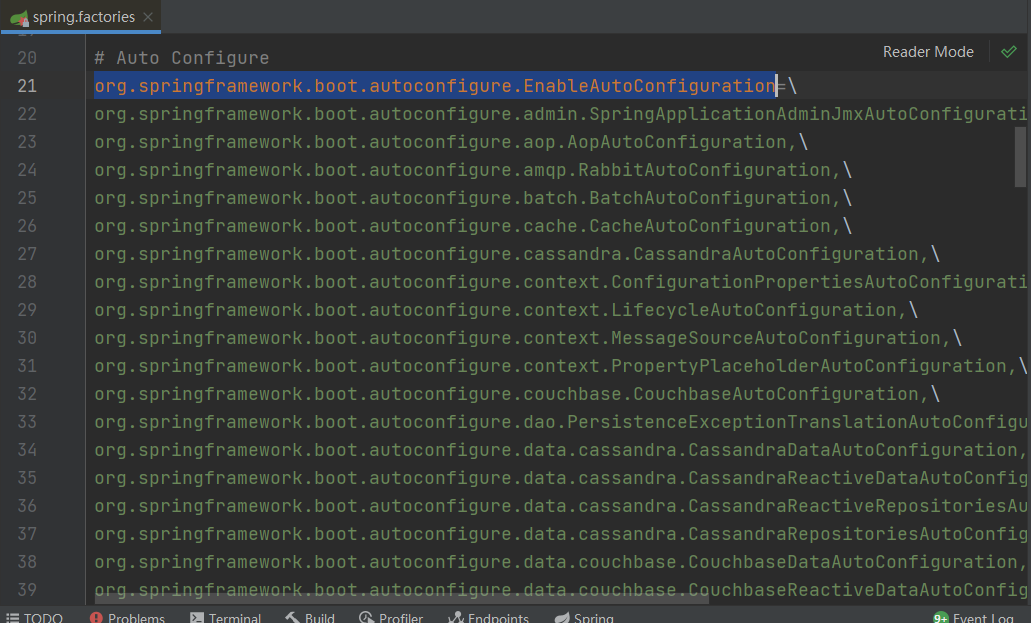The image size is (1031, 623).
Task: Select the spring.factories editor tab
Action: pos(81,16)
